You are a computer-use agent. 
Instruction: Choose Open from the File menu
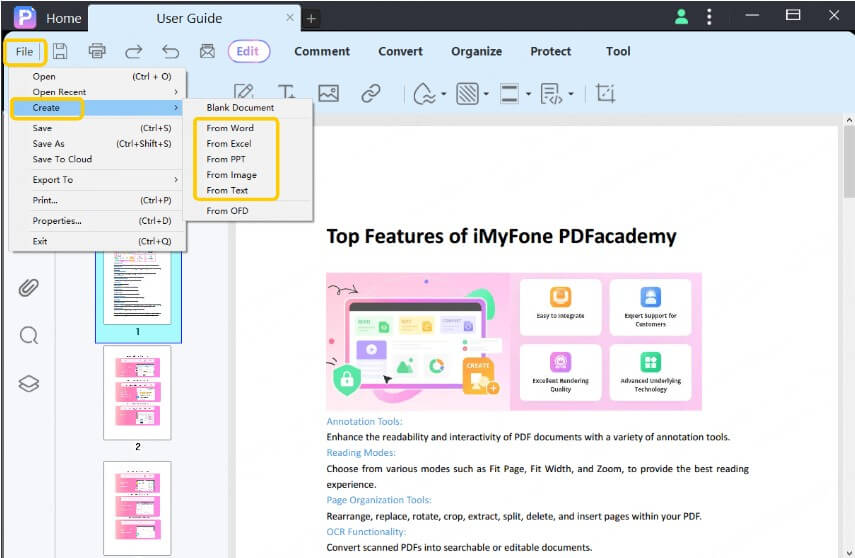tap(98, 76)
